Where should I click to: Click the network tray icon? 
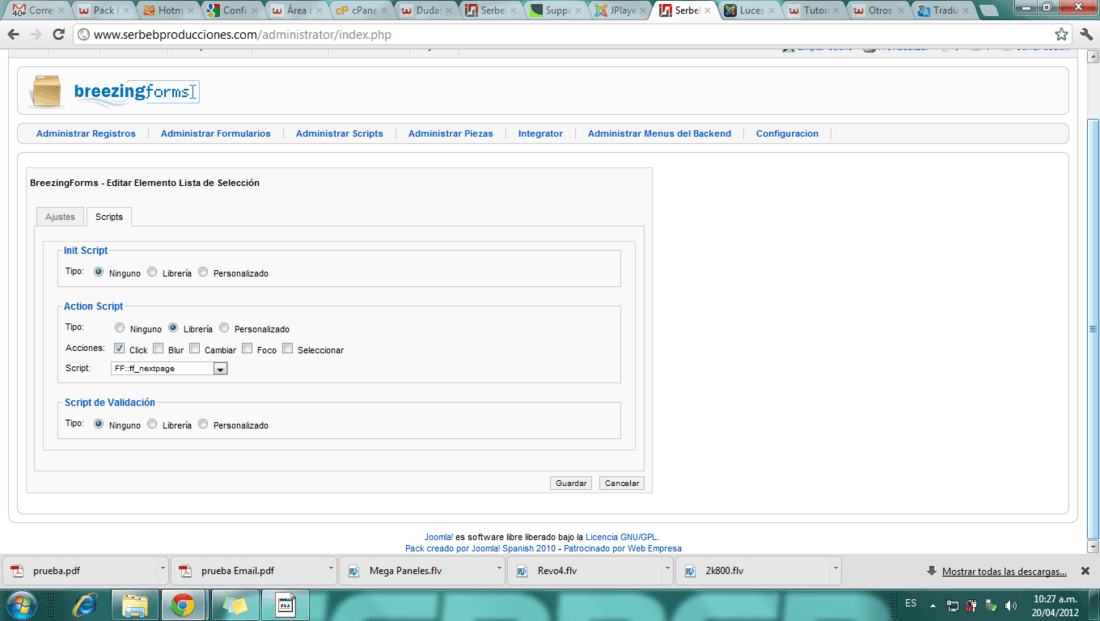[952, 606]
